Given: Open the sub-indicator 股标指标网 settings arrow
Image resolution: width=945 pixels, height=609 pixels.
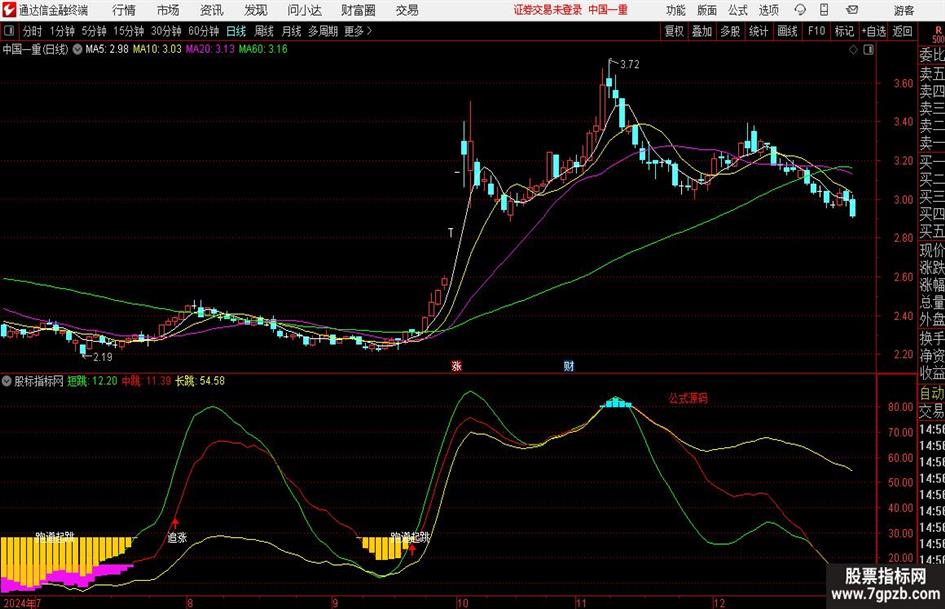Looking at the screenshot, I should point(7,381).
